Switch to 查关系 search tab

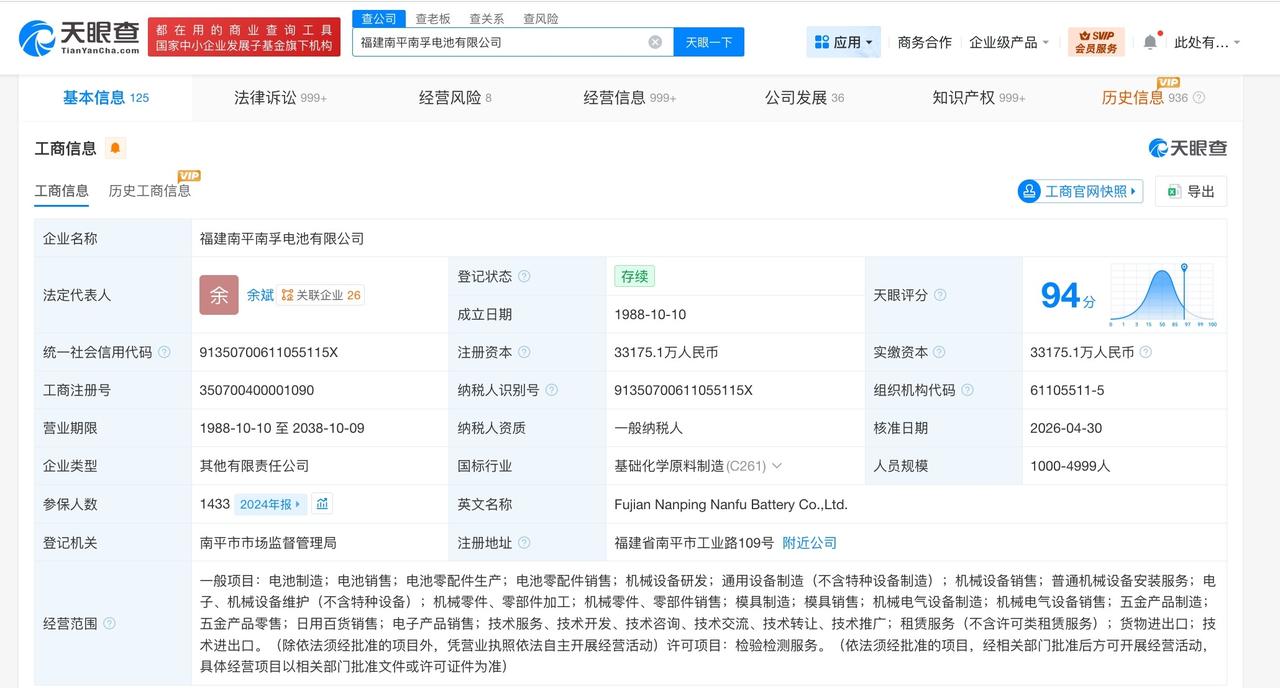[x=487, y=19]
